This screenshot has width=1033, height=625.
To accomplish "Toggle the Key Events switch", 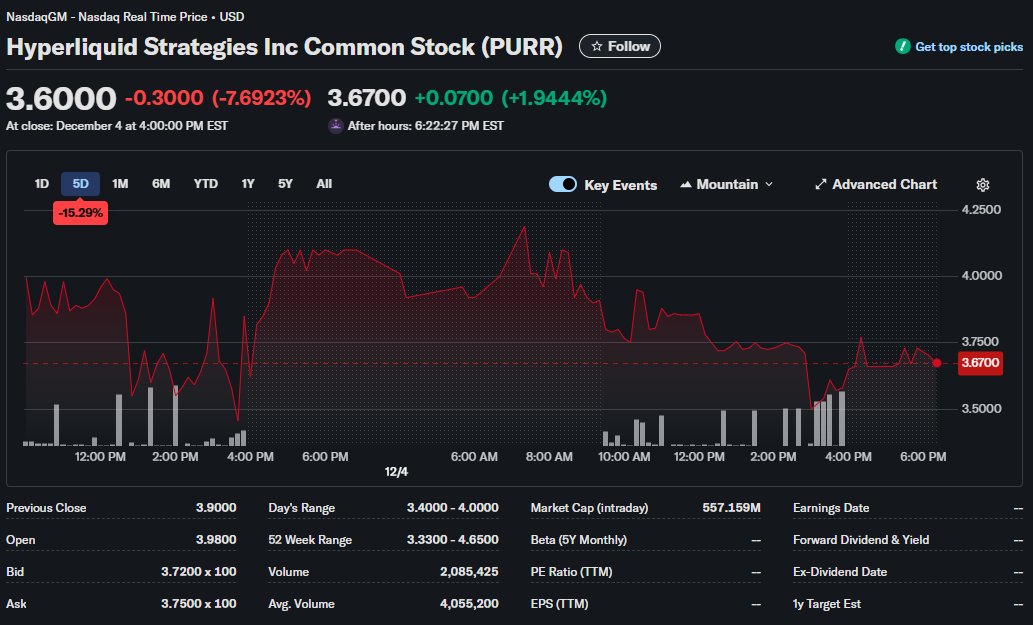I will tap(563, 185).
